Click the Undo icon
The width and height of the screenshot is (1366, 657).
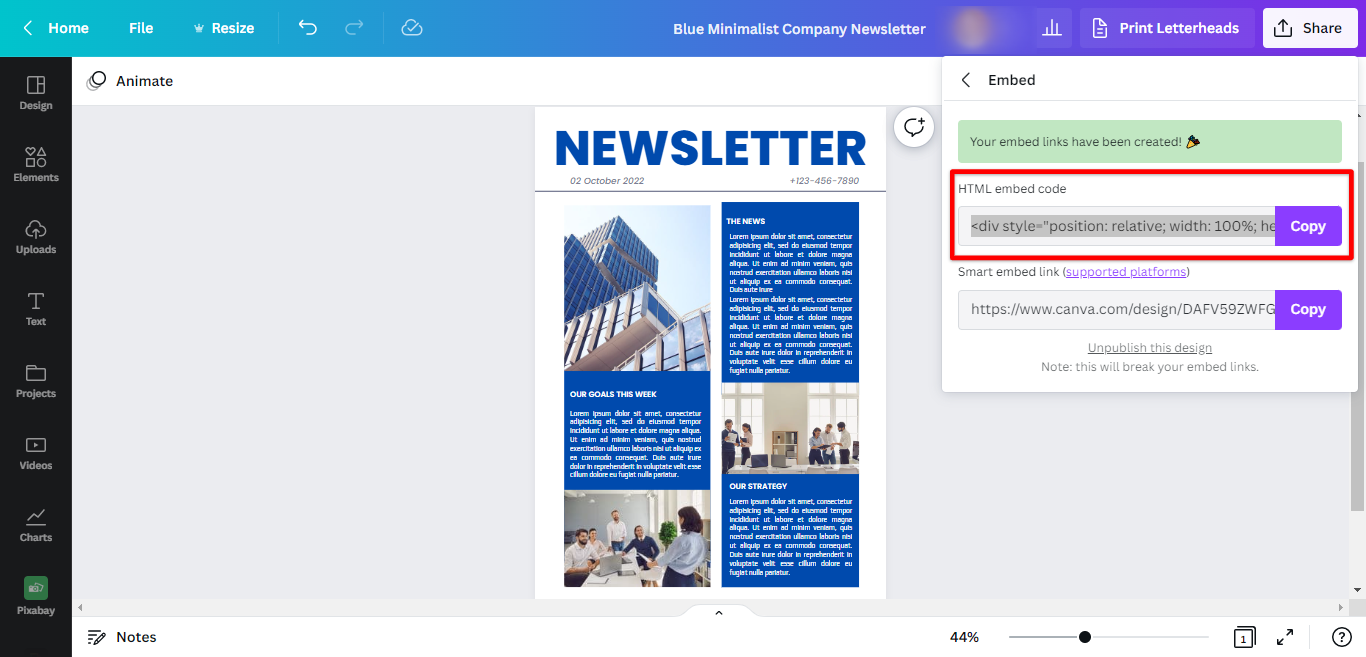pyautogui.click(x=307, y=28)
